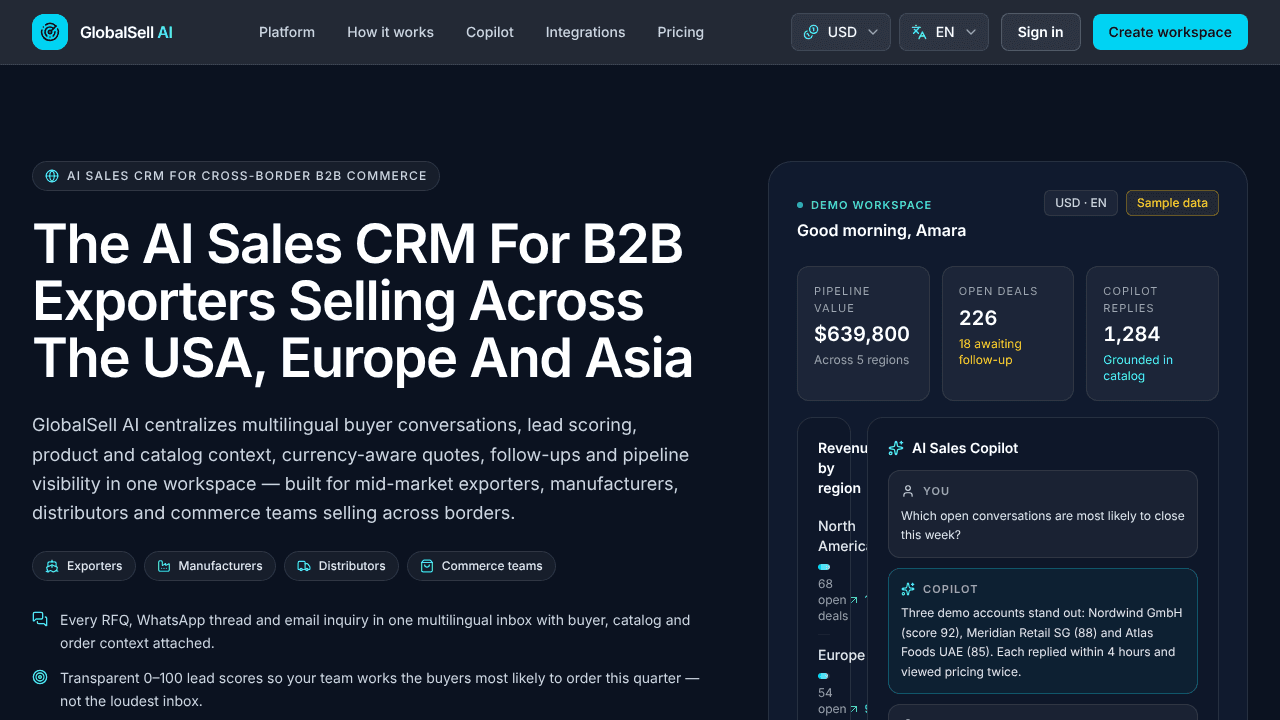Click the AI Sales Copilot sparkle icon

(896, 448)
